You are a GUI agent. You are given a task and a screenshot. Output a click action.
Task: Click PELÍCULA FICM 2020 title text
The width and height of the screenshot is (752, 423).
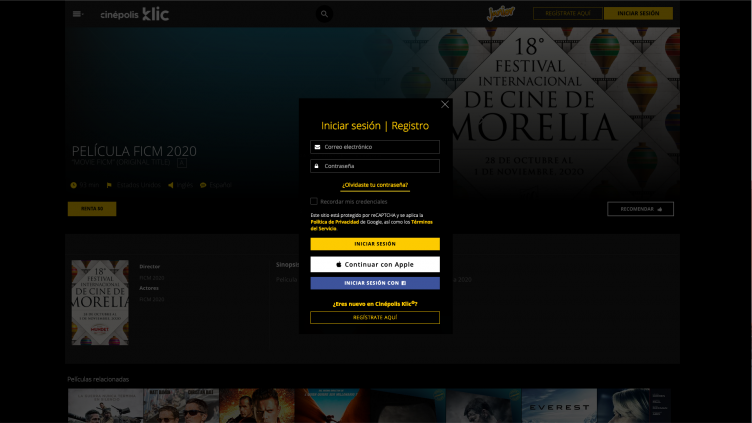tap(134, 151)
